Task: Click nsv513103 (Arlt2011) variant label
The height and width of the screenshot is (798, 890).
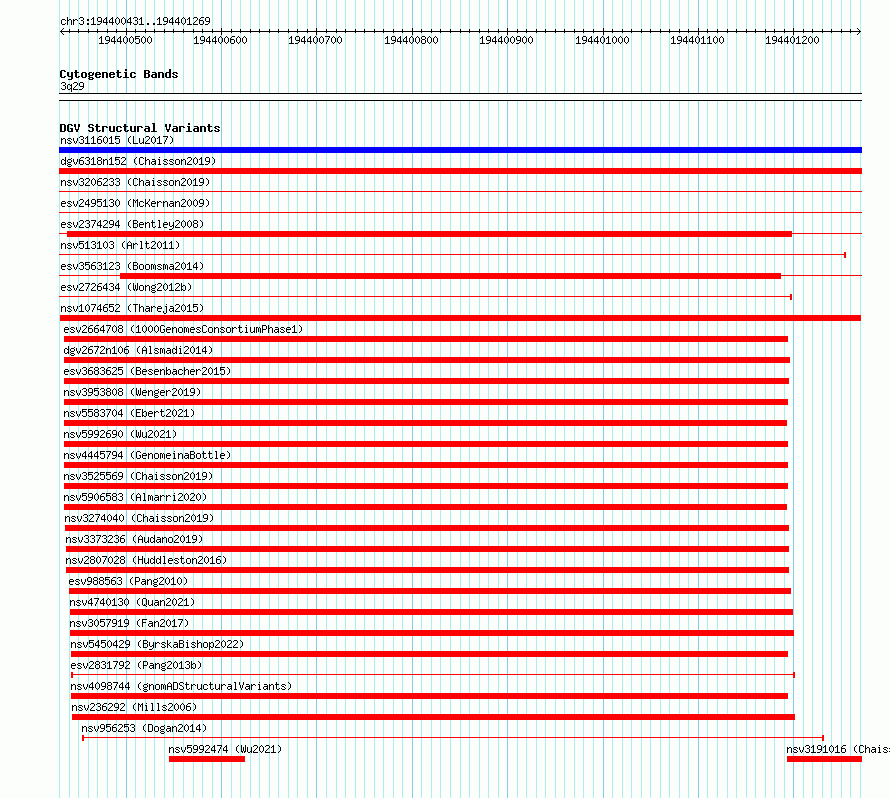Action: pyautogui.click(x=120, y=245)
